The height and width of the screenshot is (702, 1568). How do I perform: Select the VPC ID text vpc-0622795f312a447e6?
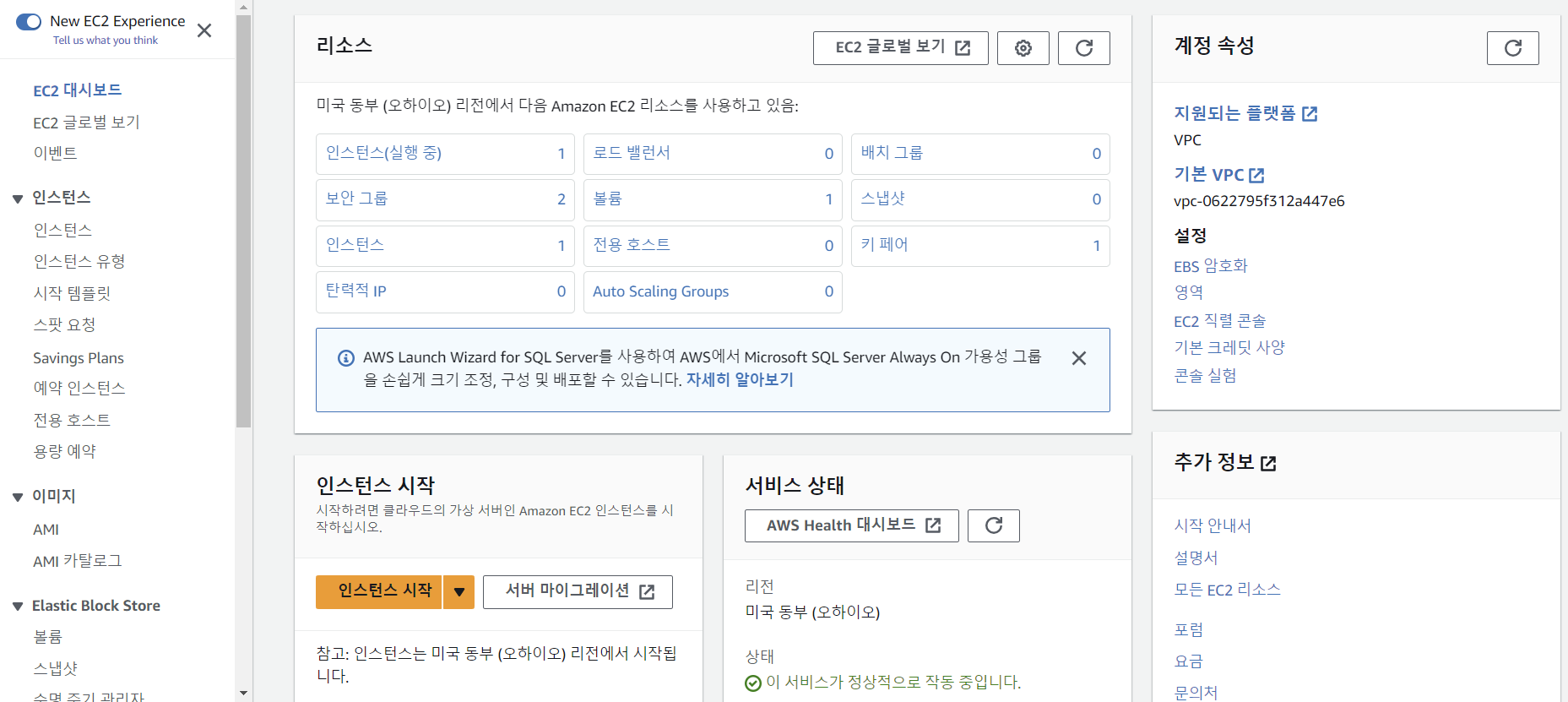pos(1259,201)
